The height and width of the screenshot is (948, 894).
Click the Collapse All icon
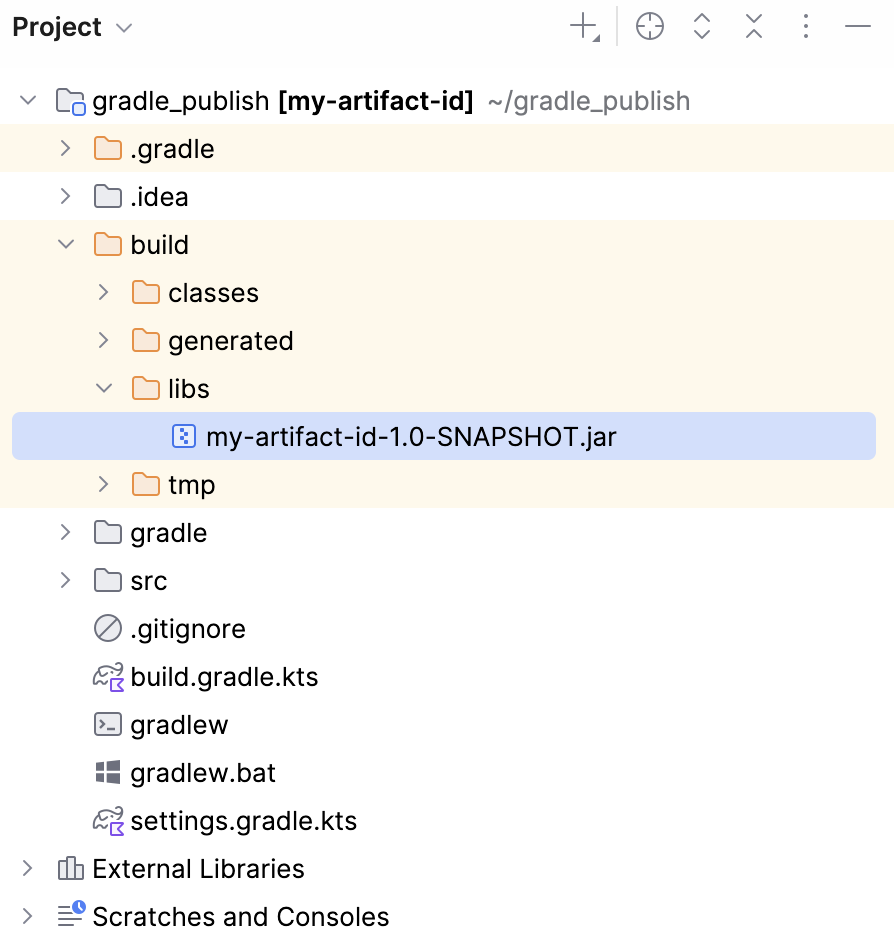[x=754, y=27]
